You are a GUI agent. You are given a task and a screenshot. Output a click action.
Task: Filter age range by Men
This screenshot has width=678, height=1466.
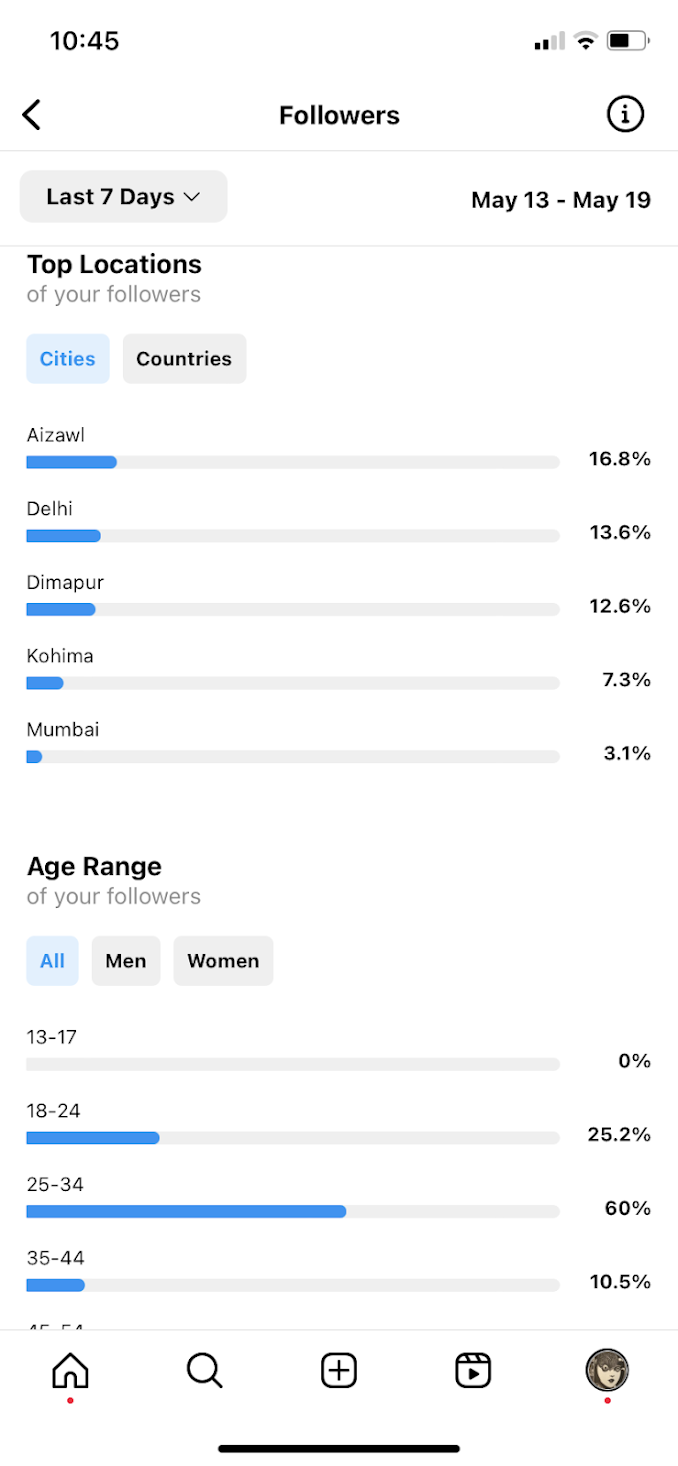(x=126, y=961)
